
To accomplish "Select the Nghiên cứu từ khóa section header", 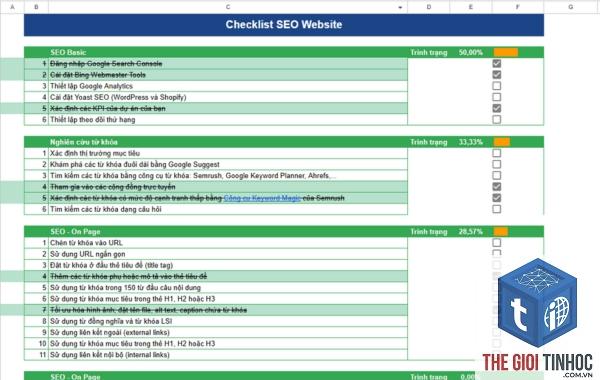I will pyautogui.click(x=228, y=142).
